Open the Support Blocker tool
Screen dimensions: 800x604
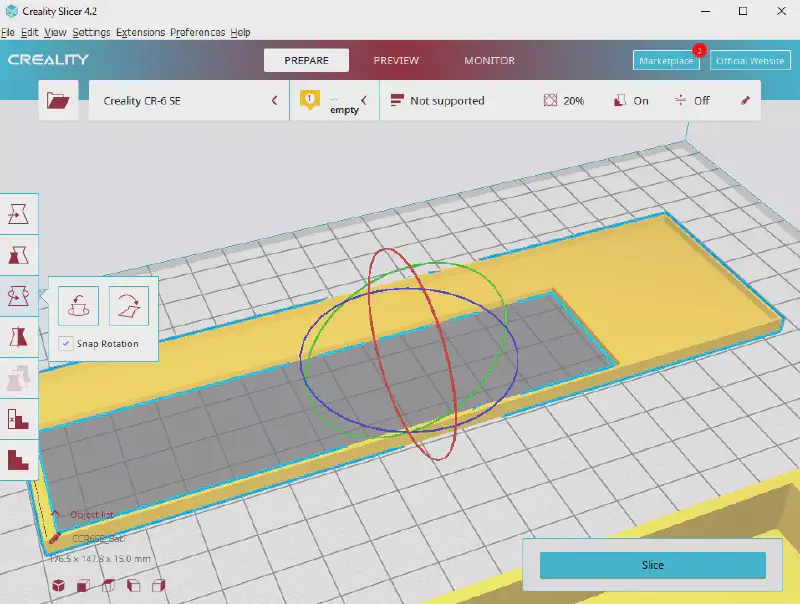coord(19,418)
